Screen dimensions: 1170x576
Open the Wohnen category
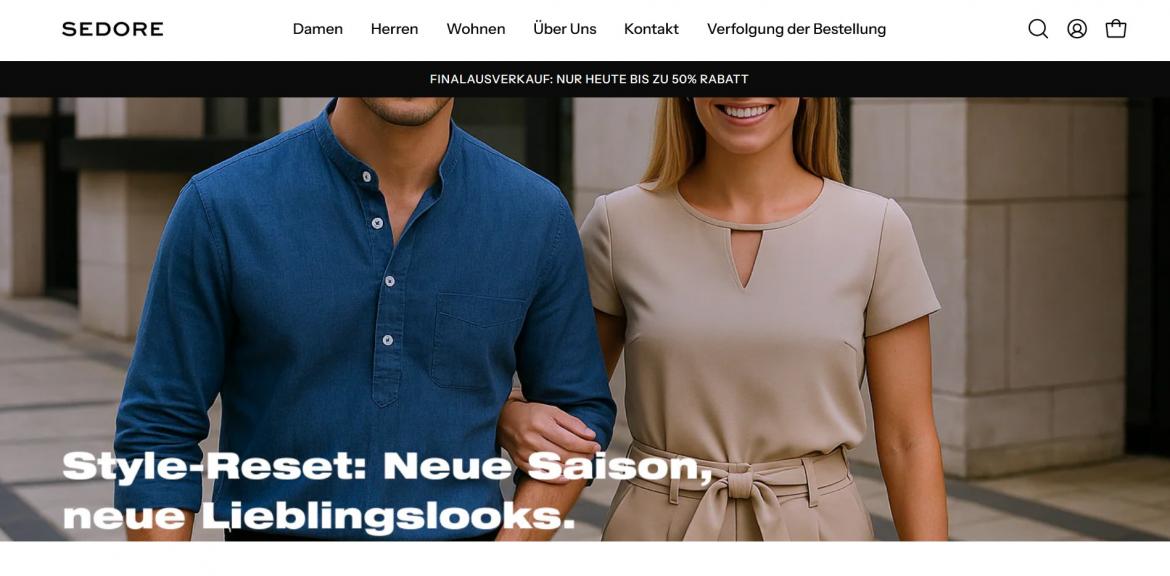(476, 29)
